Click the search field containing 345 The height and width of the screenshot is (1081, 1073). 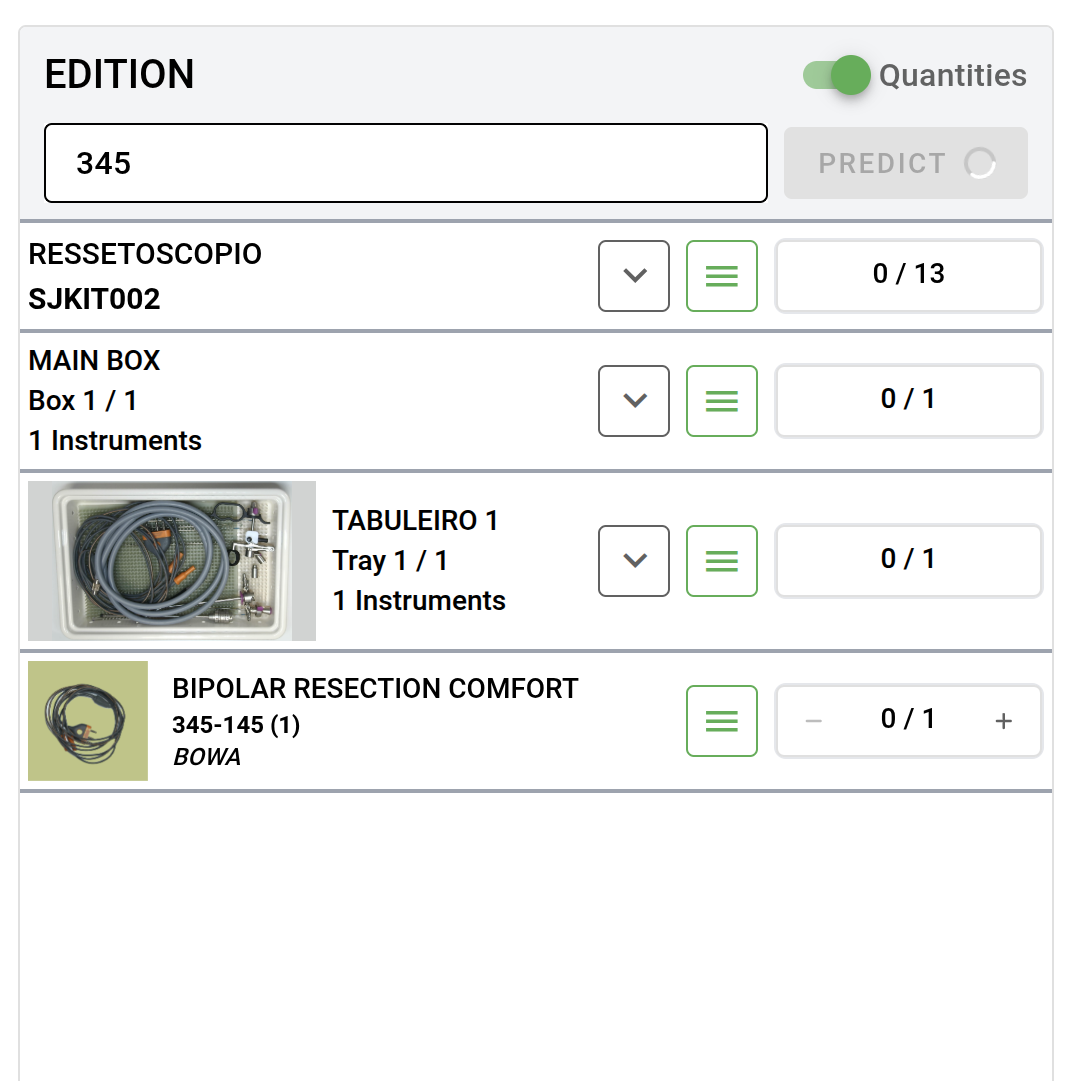(405, 163)
